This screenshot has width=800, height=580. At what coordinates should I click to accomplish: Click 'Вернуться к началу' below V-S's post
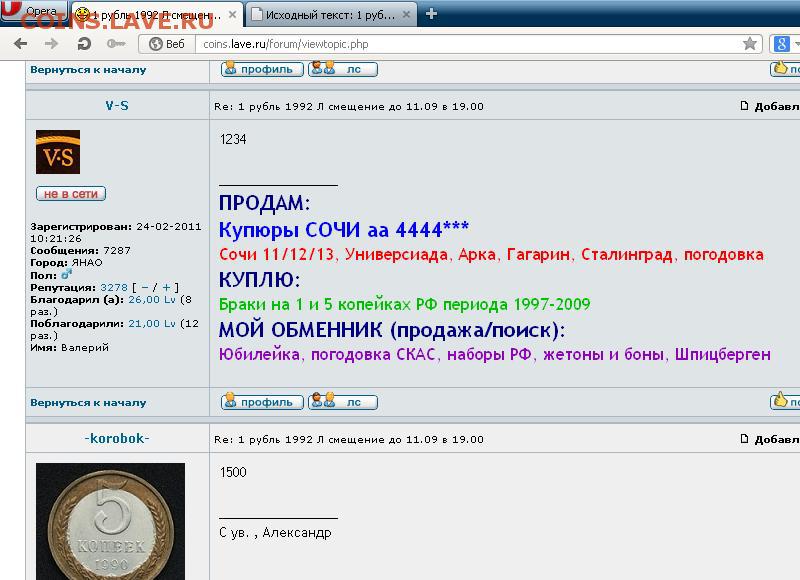point(88,403)
